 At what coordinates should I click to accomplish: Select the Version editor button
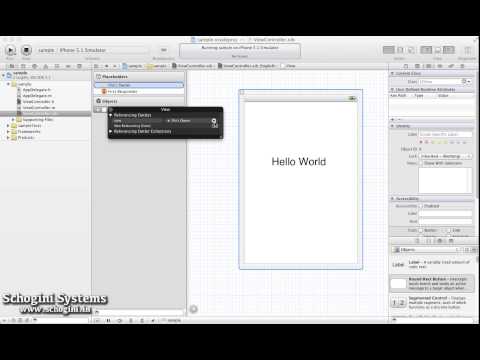click(x=411, y=50)
